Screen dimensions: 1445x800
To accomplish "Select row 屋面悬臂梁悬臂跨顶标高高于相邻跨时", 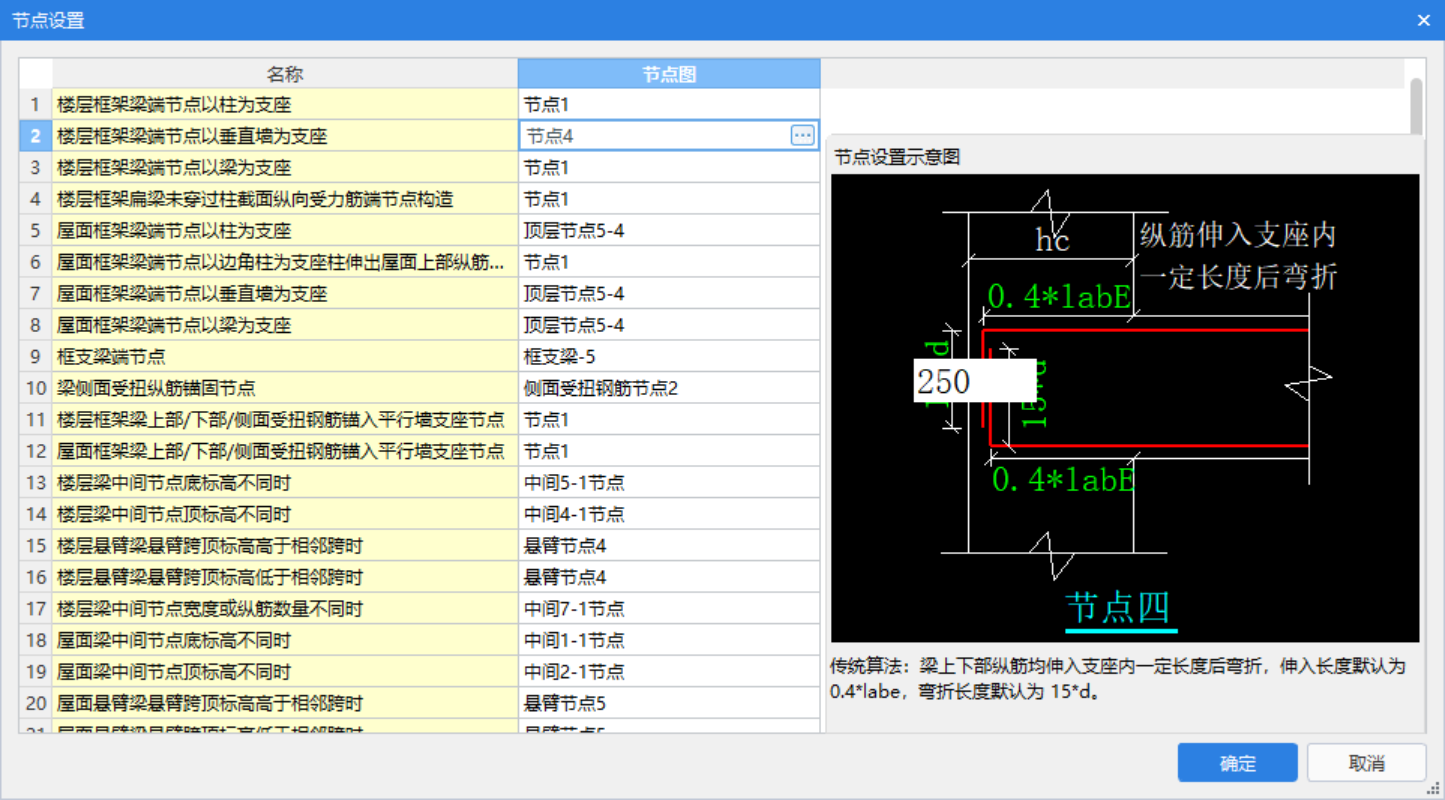I will 285,703.
